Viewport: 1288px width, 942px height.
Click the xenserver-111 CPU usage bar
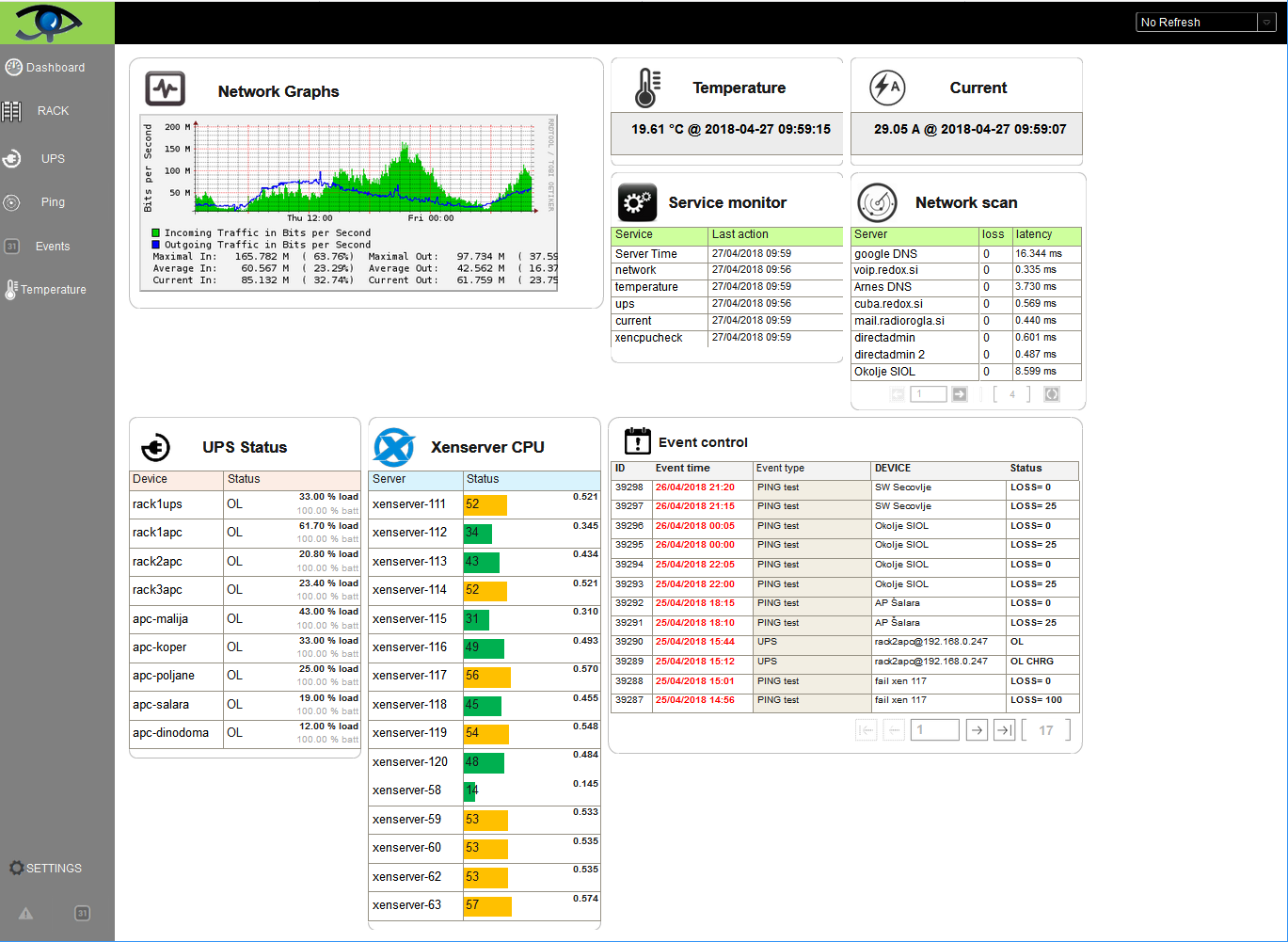click(x=485, y=504)
